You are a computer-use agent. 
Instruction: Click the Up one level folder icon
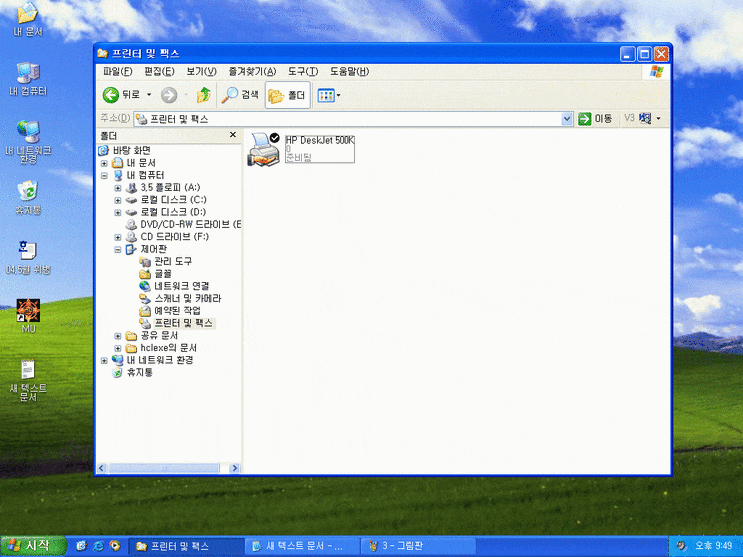click(204, 95)
